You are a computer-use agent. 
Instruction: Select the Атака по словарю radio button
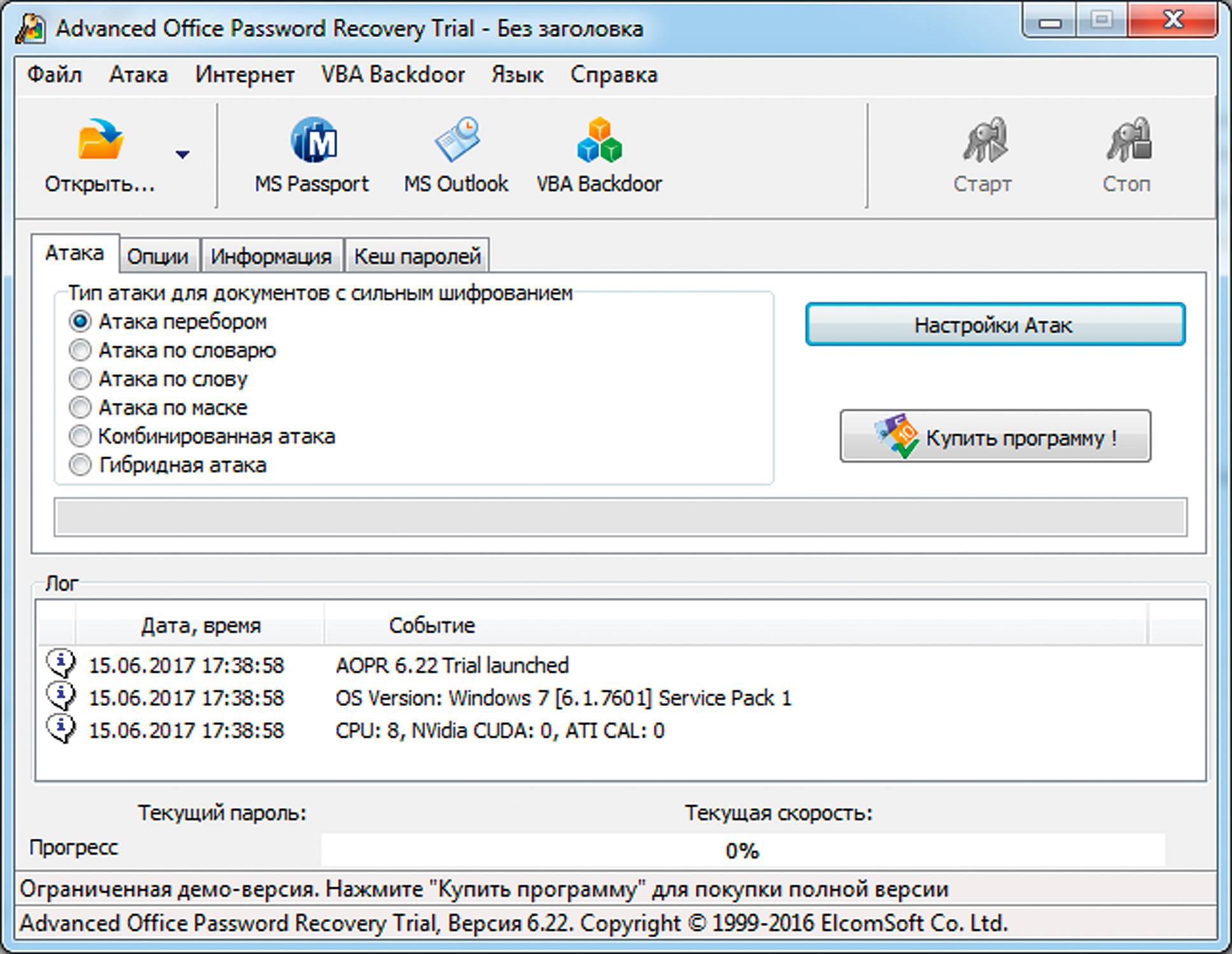click(80, 350)
